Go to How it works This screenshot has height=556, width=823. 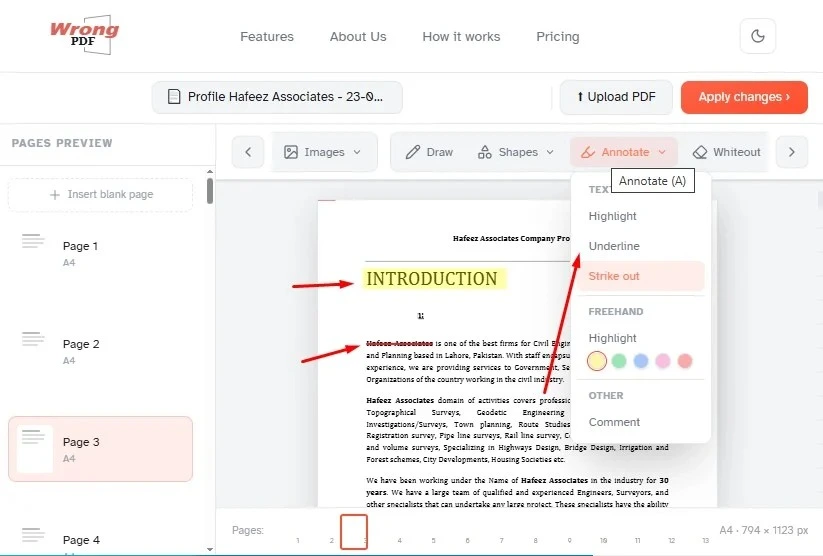coord(461,37)
